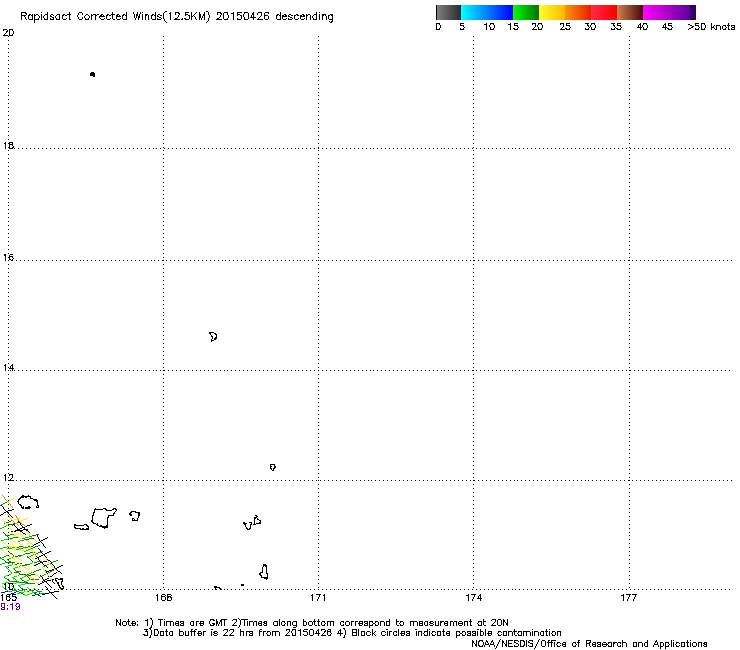The image size is (740, 650).
Task: Click the 'Data buffer is 22 hrs' note line
Action: pos(352,633)
